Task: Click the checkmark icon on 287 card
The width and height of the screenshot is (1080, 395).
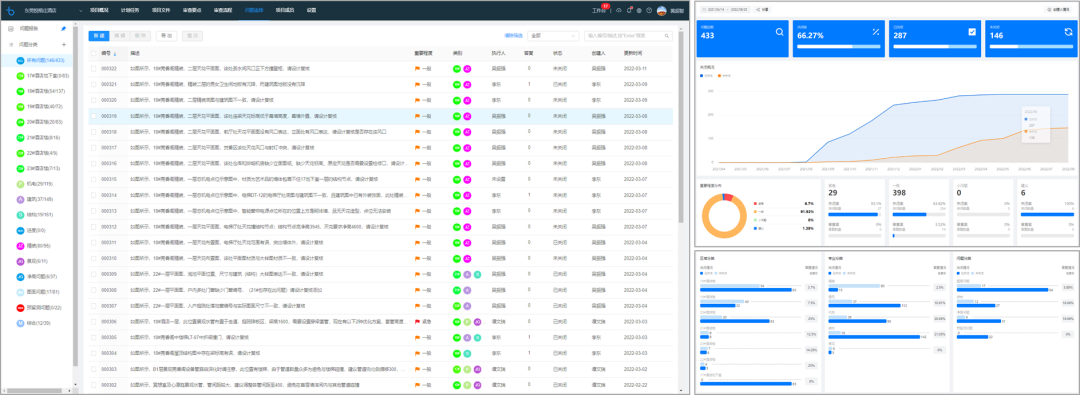Action: [972, 32]
